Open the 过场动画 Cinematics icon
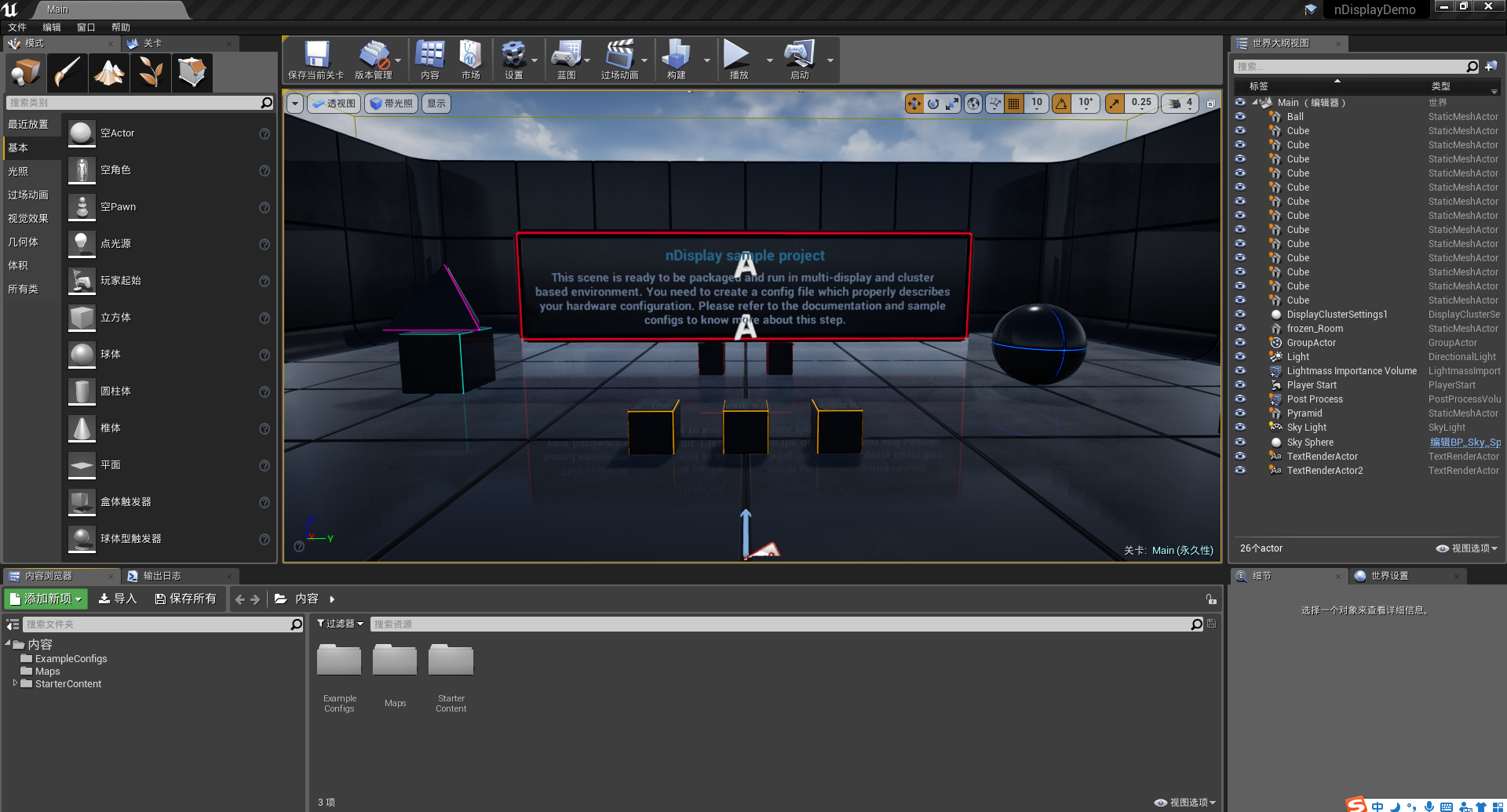 621,55
